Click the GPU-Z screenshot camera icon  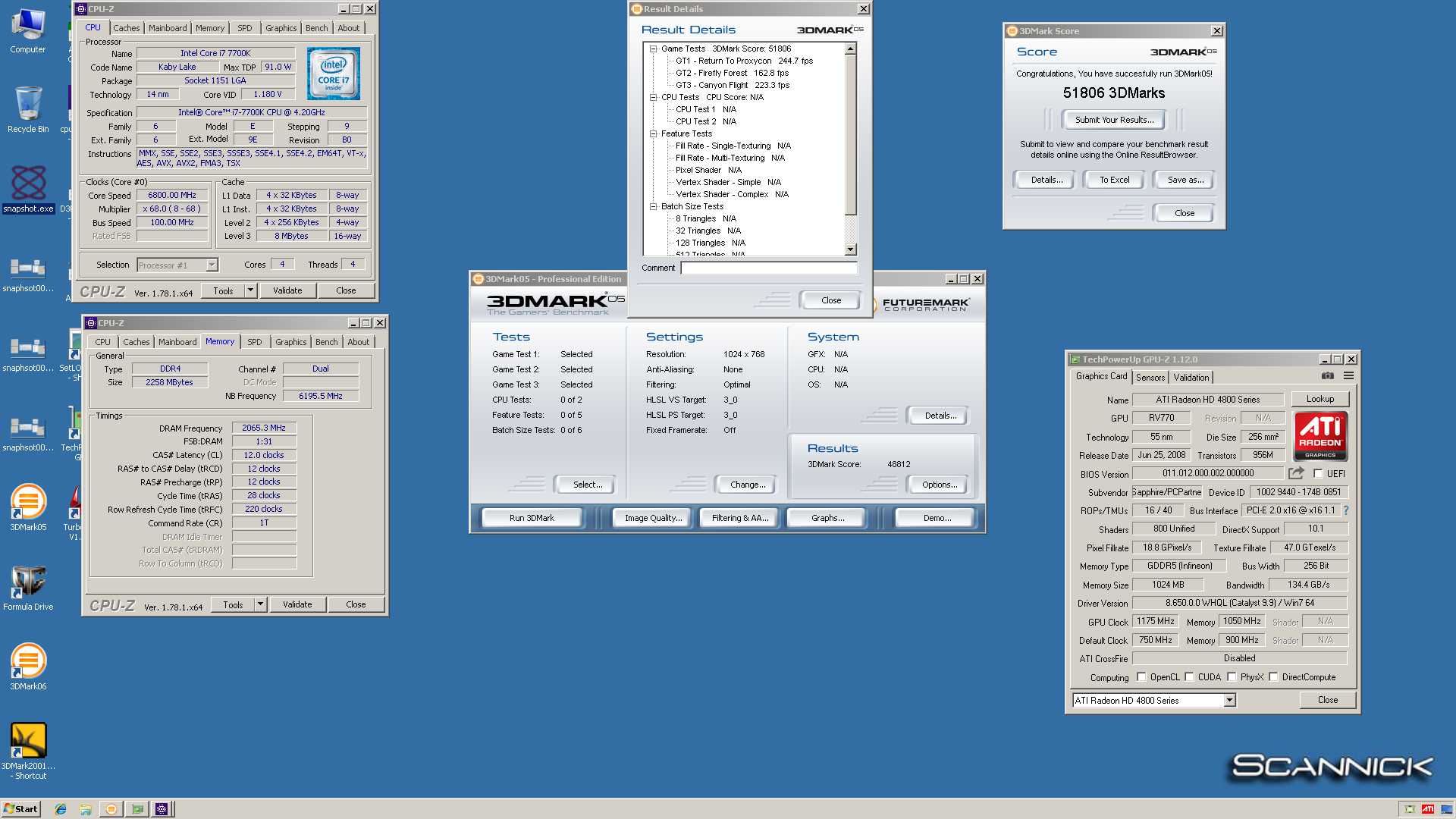coord(1328,376)
